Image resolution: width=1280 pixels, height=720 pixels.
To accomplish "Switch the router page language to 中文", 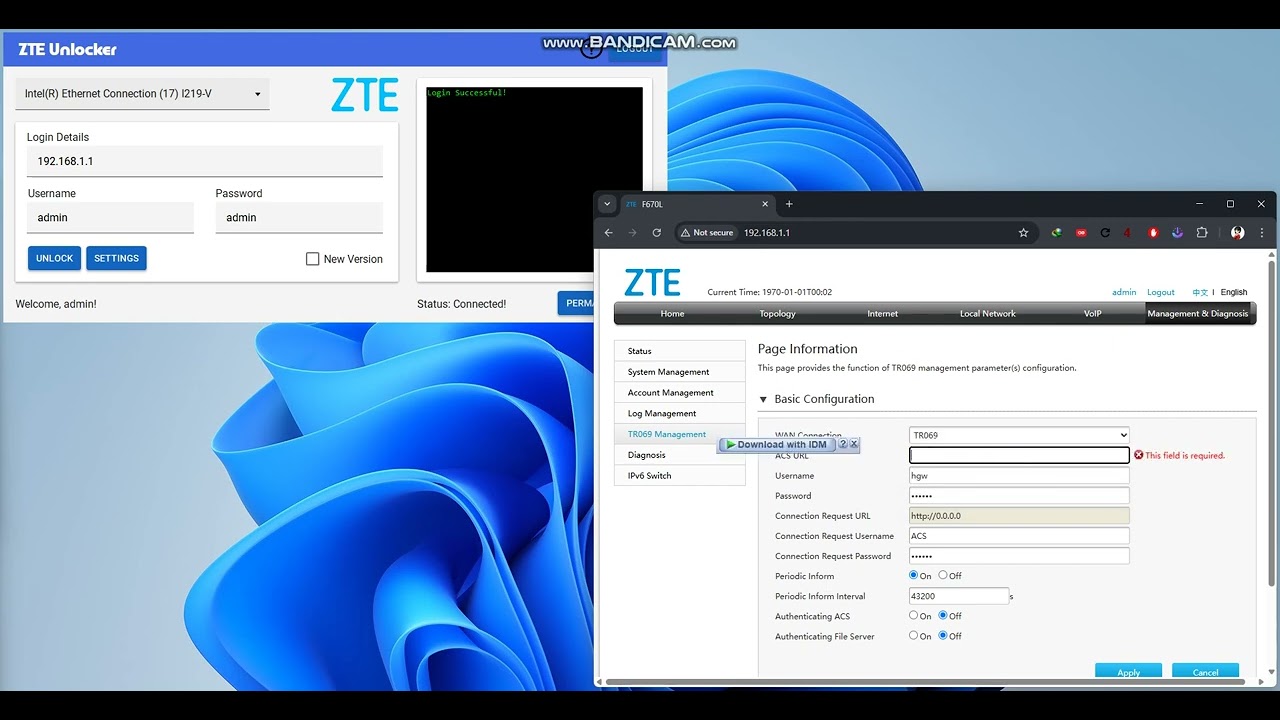I will pos(1200,292).
